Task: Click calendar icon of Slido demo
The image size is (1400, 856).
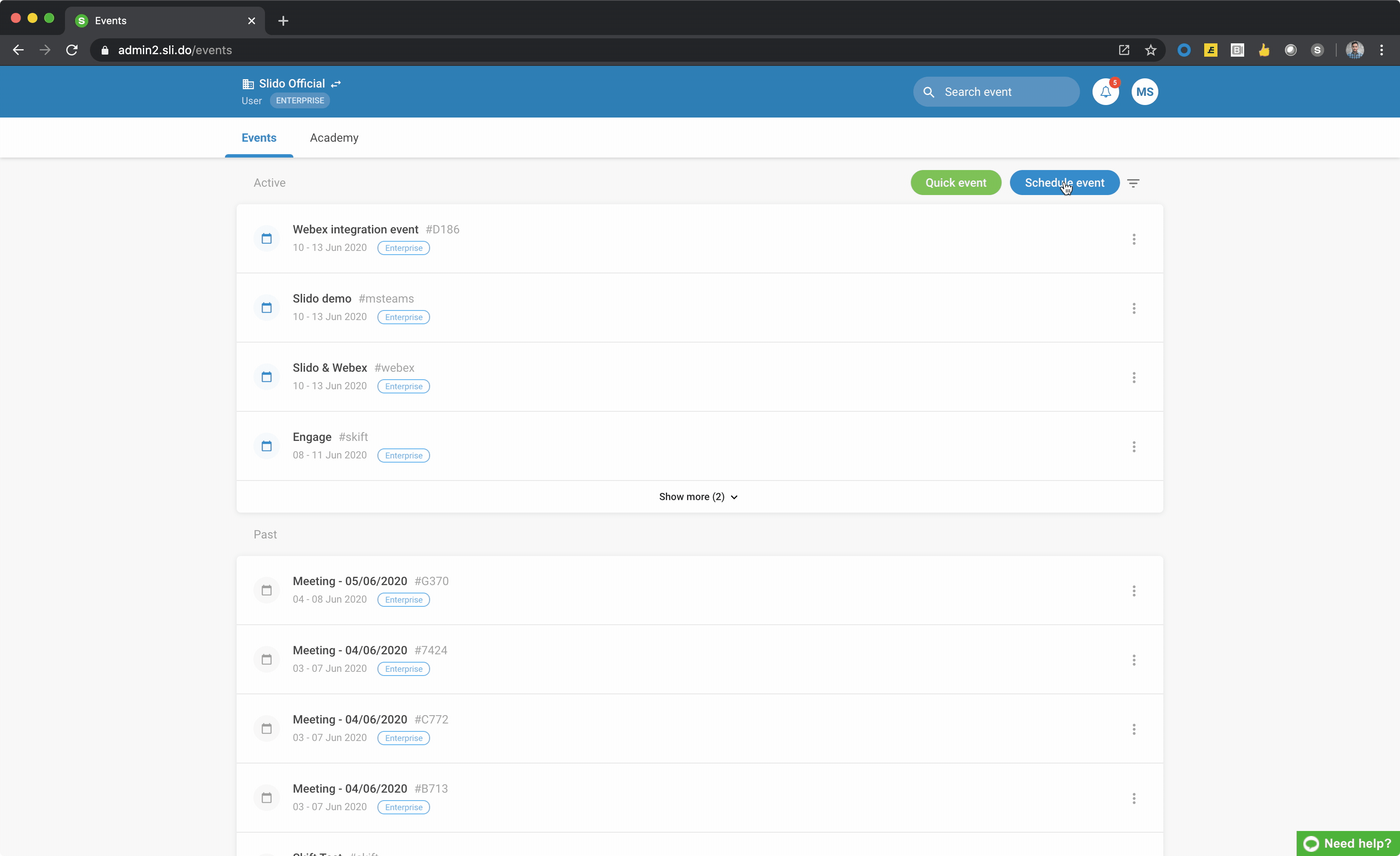Action: pyautogui.click(x=267, y=308)
